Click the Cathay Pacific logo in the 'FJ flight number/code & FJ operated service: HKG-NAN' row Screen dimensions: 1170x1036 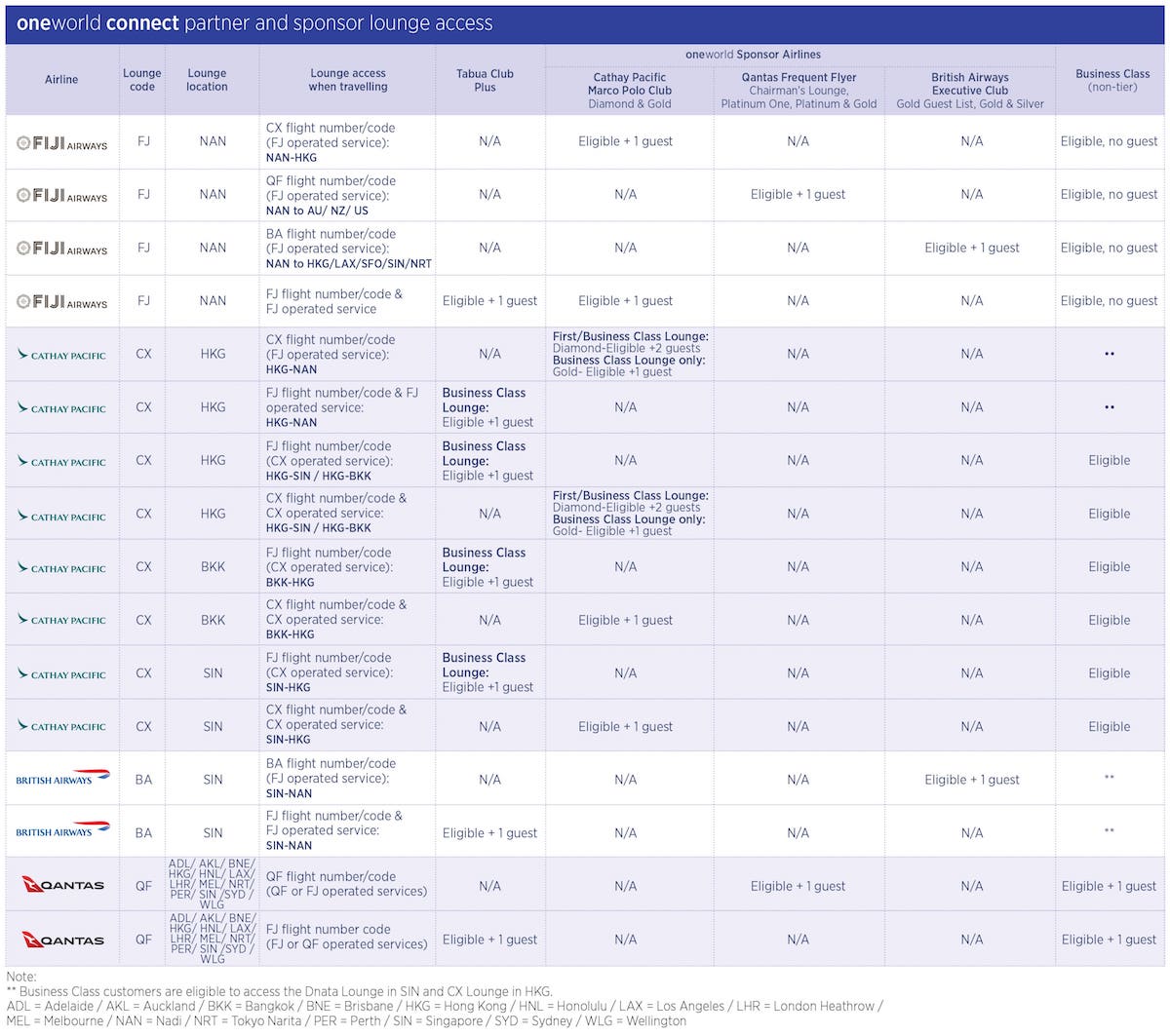pos(61,408)
